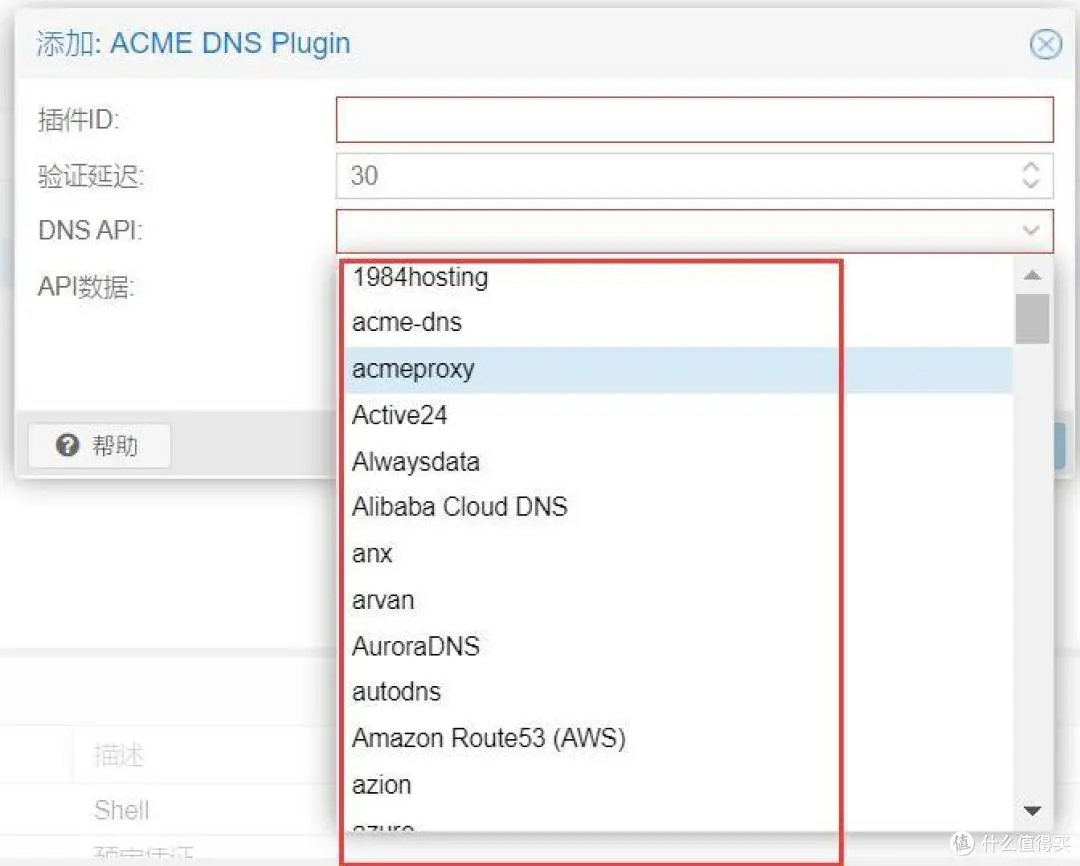
Task: Collapse the DNS API dropdown arrow
Action: click(x=1031, y=231)
